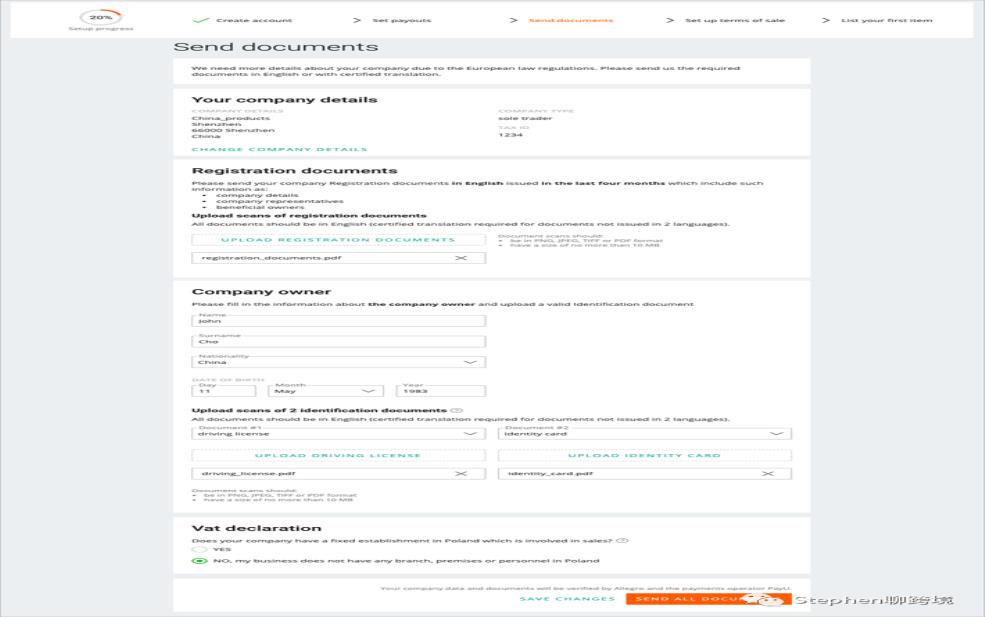The height and width of the screenshot is (617, 985).
Task: Click Change Company Details link
Action: coord(279,150)
